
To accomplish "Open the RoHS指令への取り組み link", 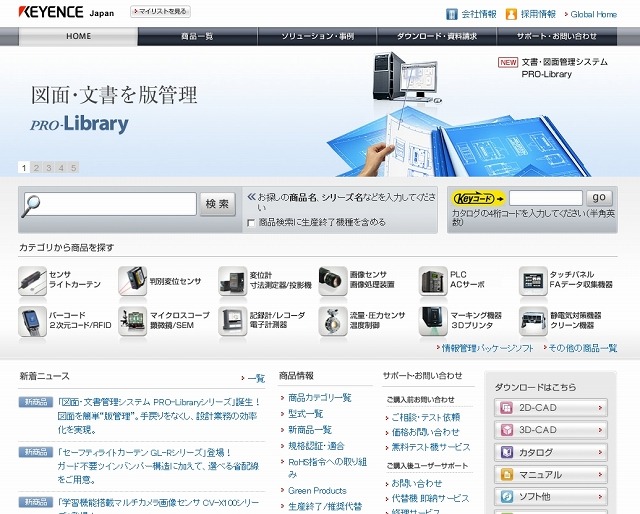I will coord(328,468).
